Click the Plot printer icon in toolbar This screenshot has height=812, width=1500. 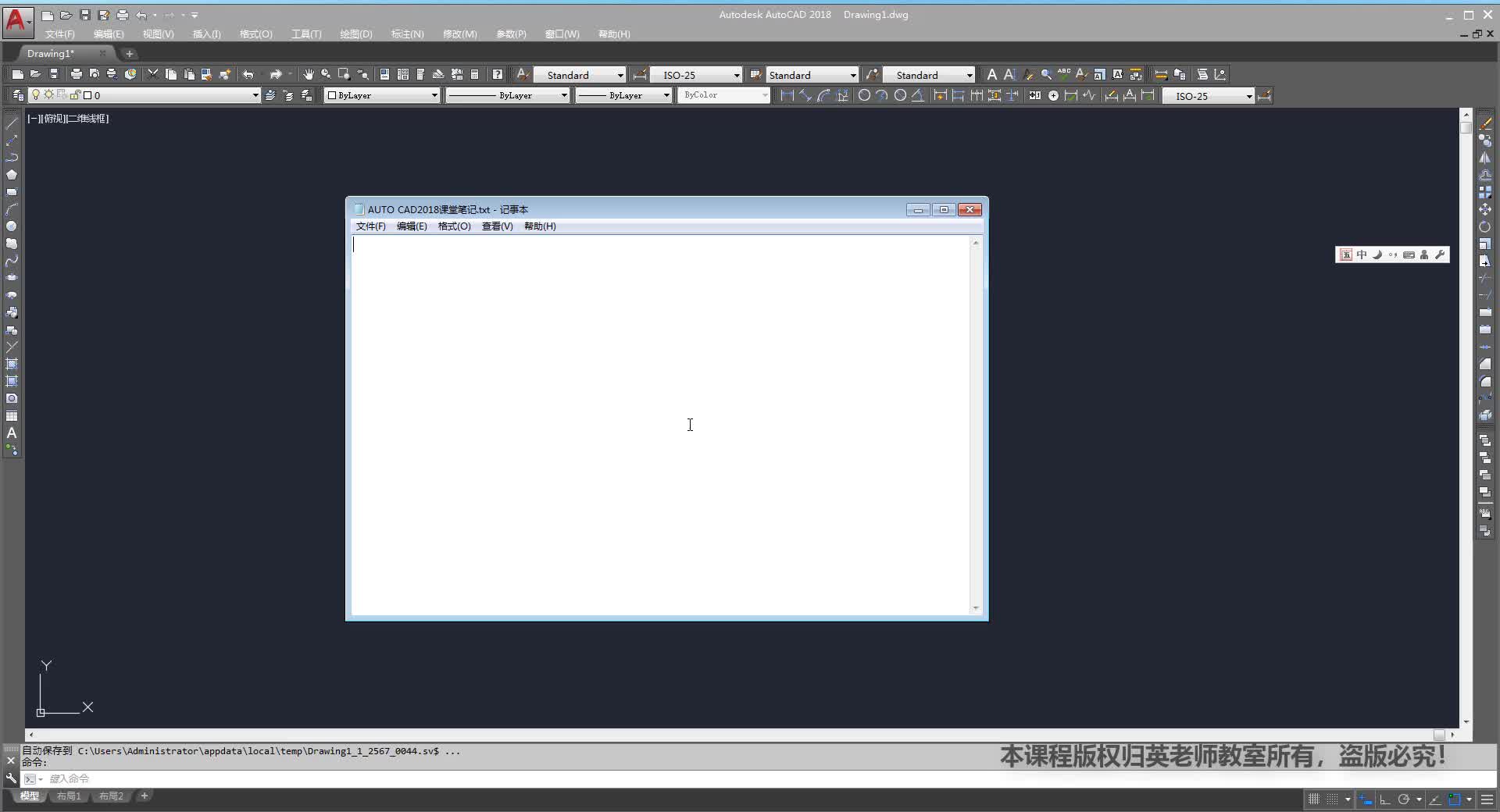click(76, 74)
